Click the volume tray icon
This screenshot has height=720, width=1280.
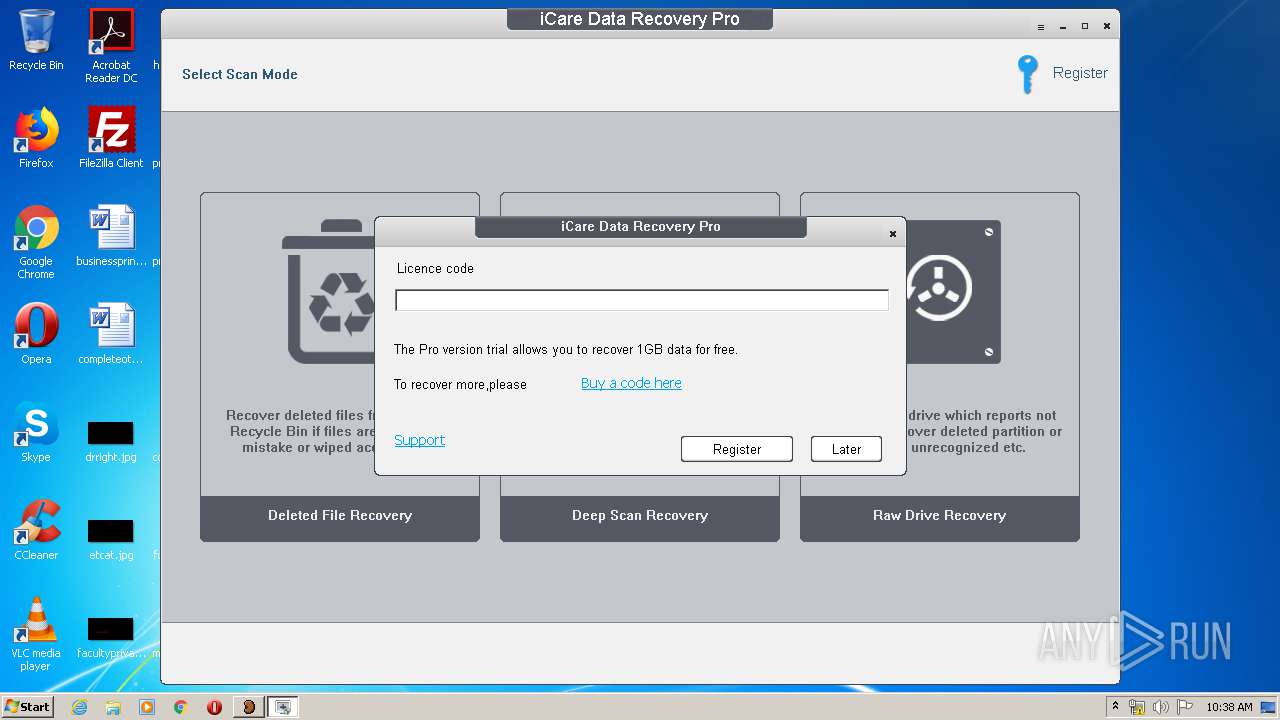pos(1161,707)
